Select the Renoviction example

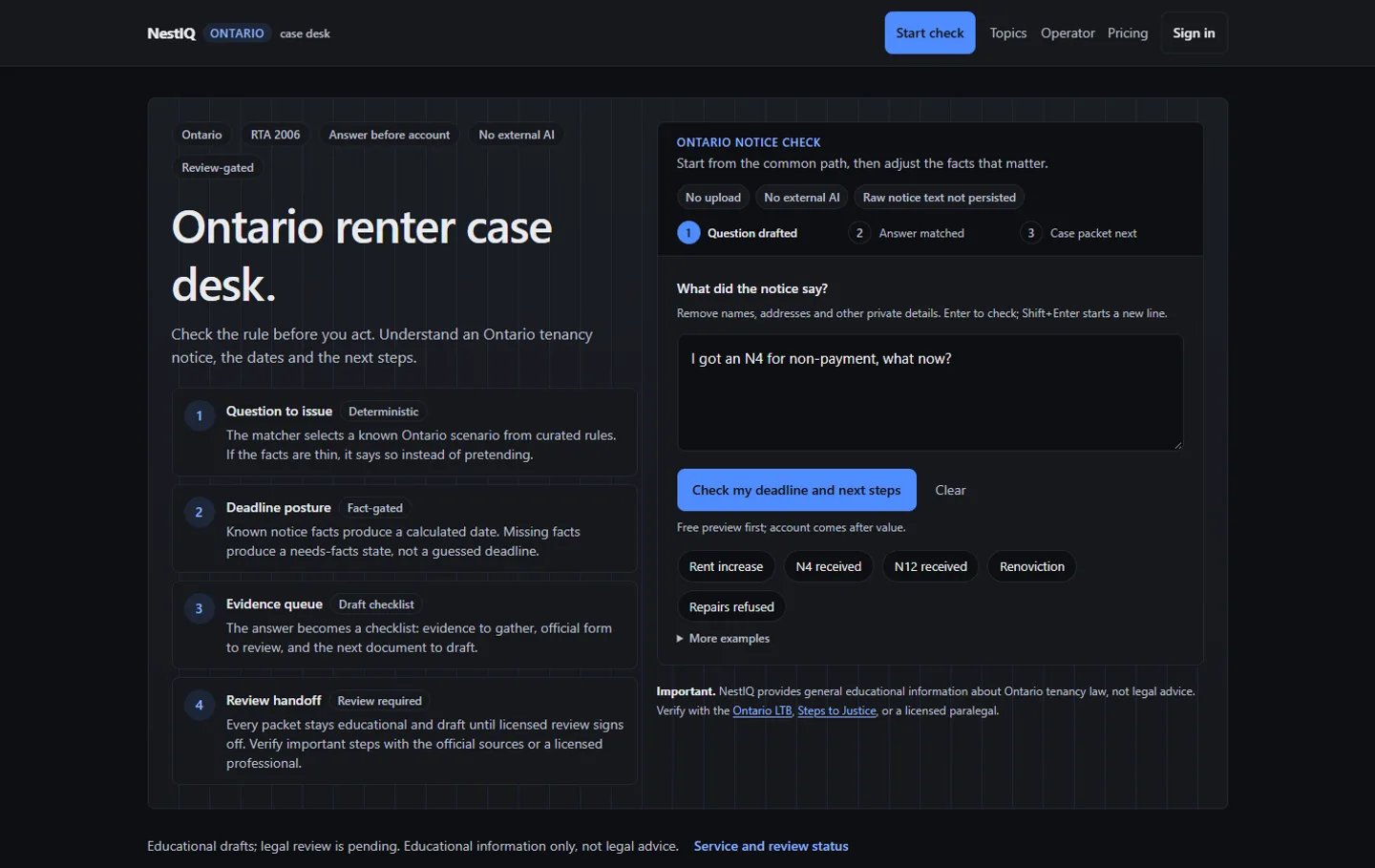[x=1032, y=566]
